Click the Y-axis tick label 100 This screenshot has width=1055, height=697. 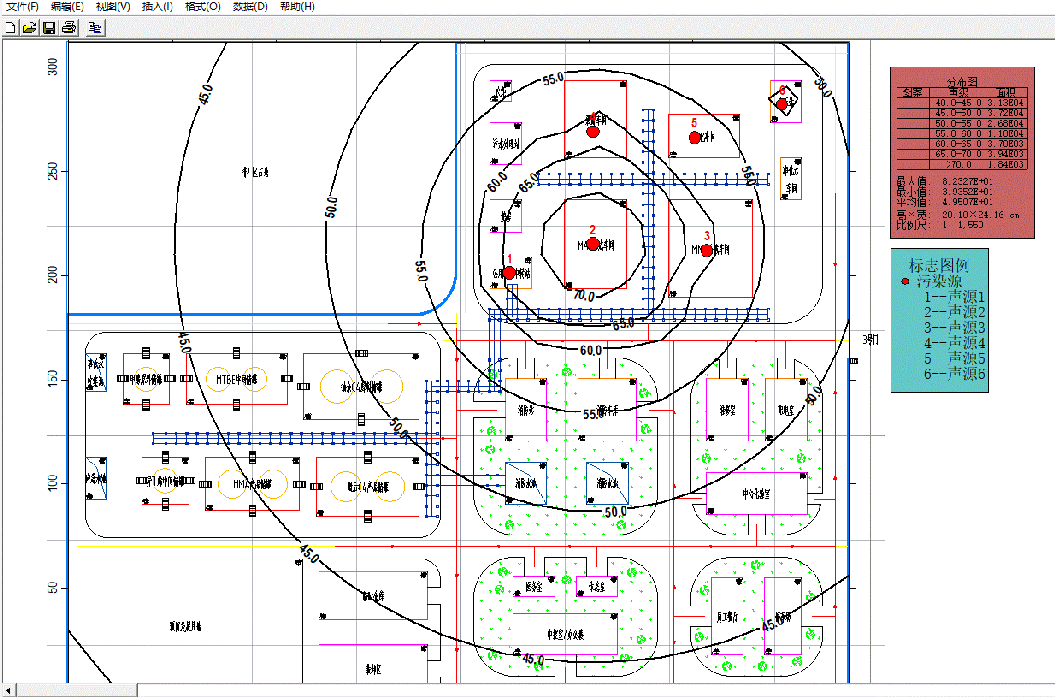[x=53, y=483]
